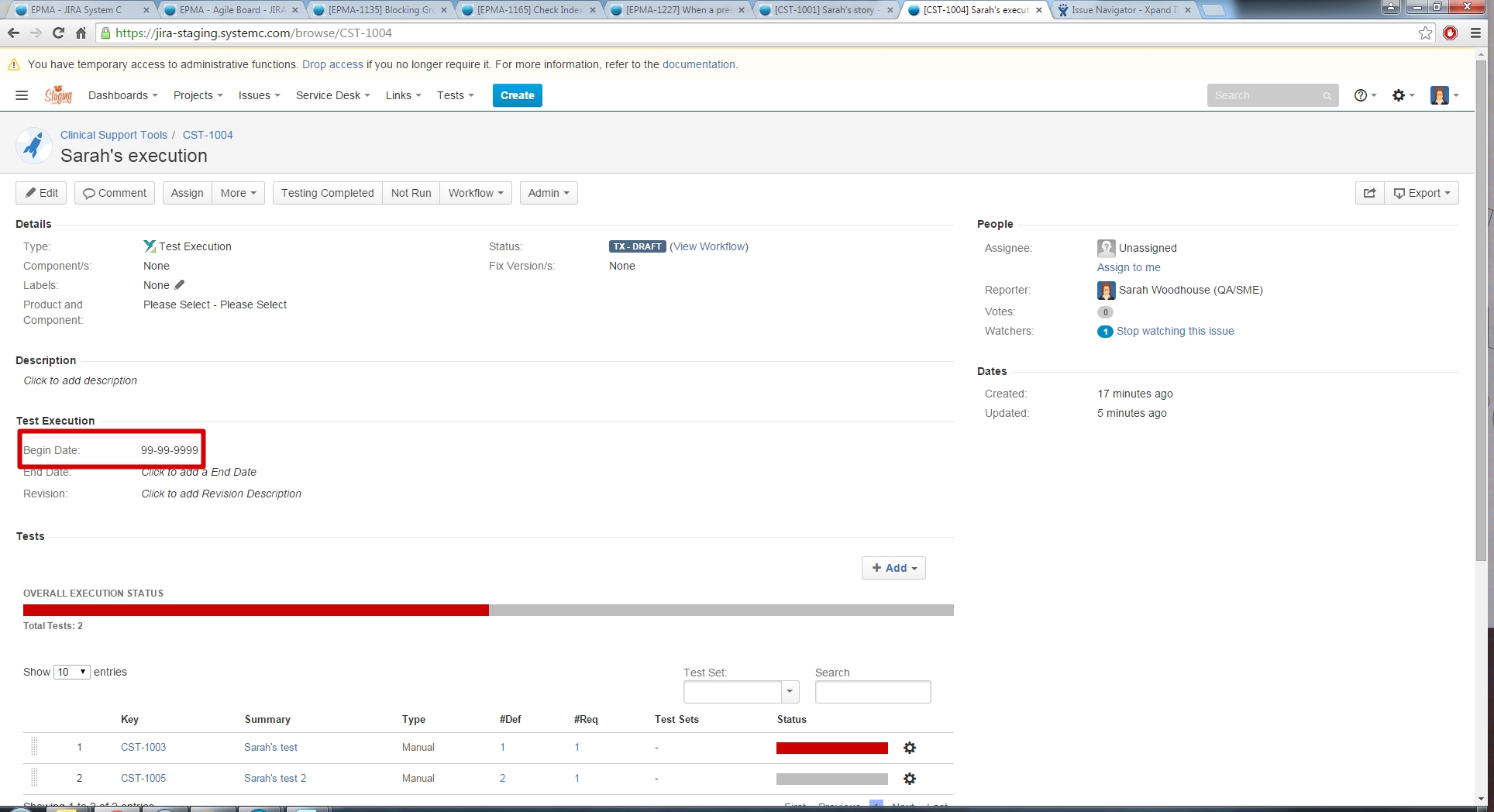Open the administration gear menu
The width and height of the screenshot is (1494, 812).
coord(1402,95)
